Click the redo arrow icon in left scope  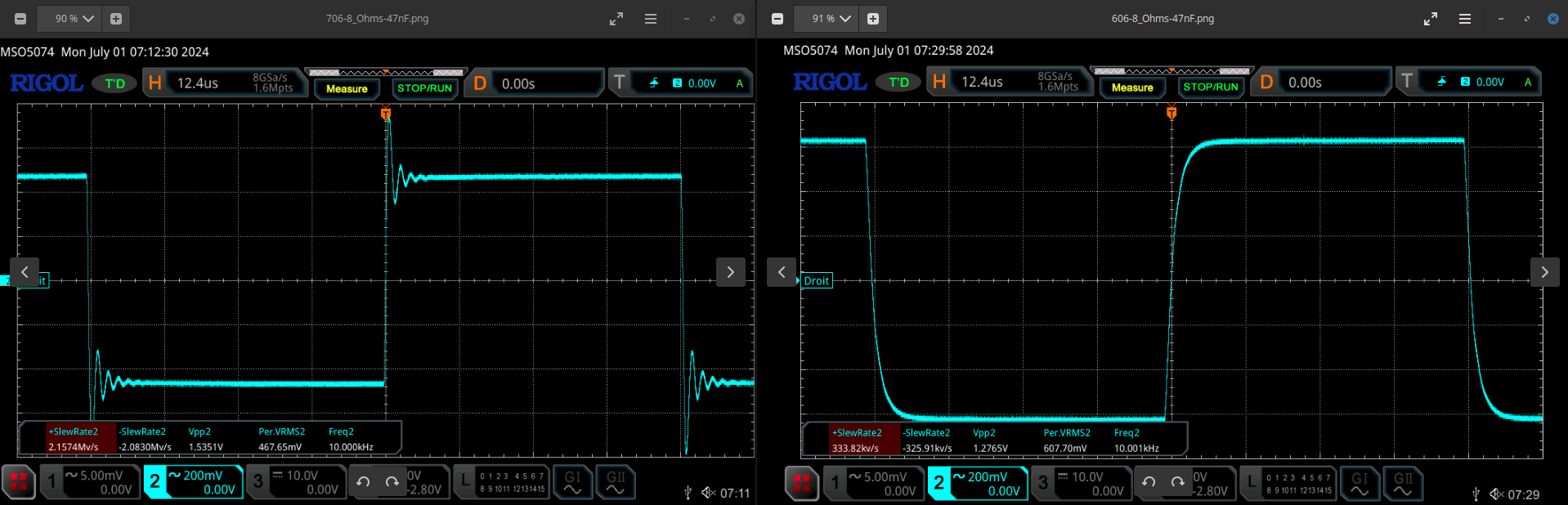[x=392, y=482]
